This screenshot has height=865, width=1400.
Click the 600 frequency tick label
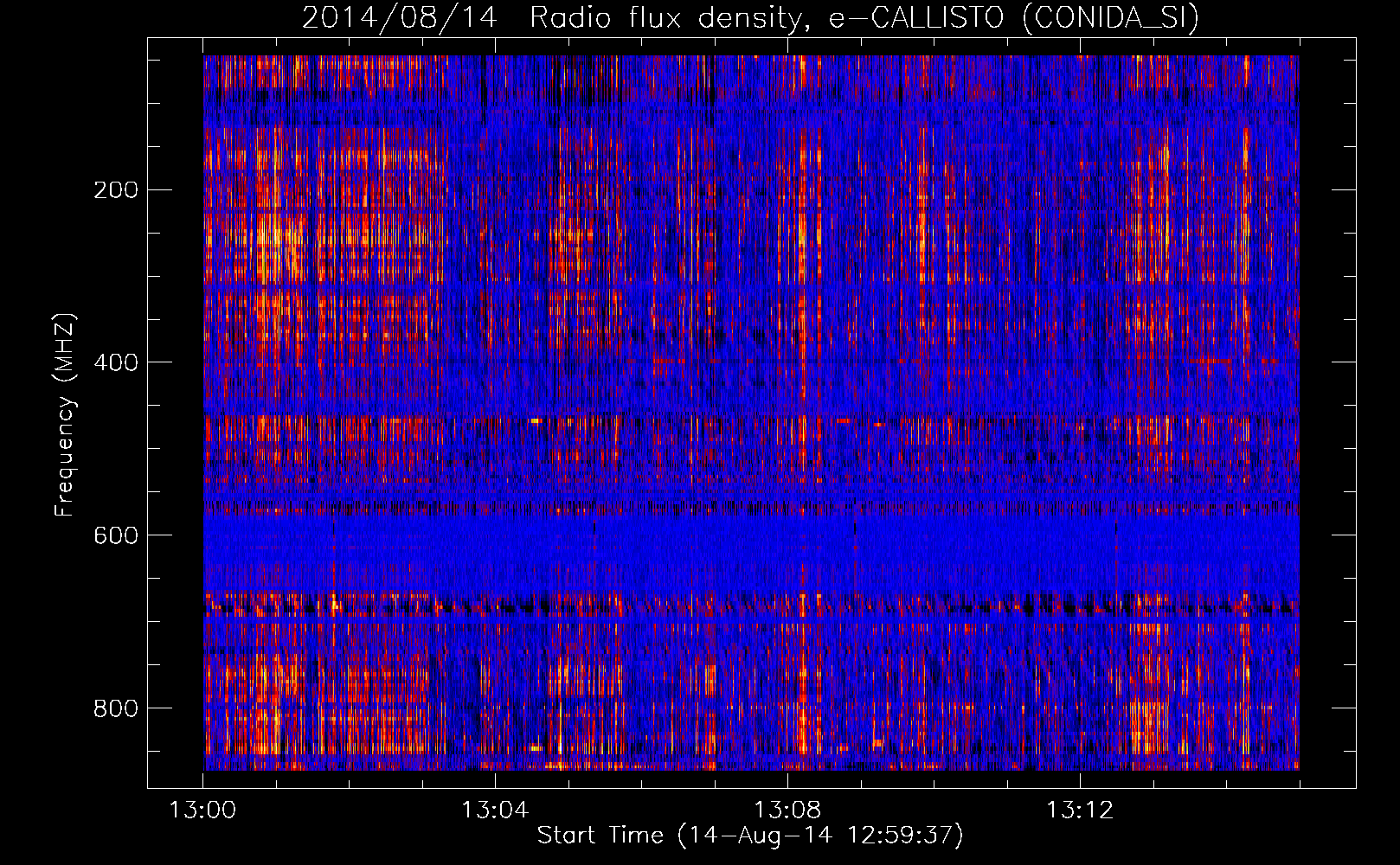tap(116, 535)
